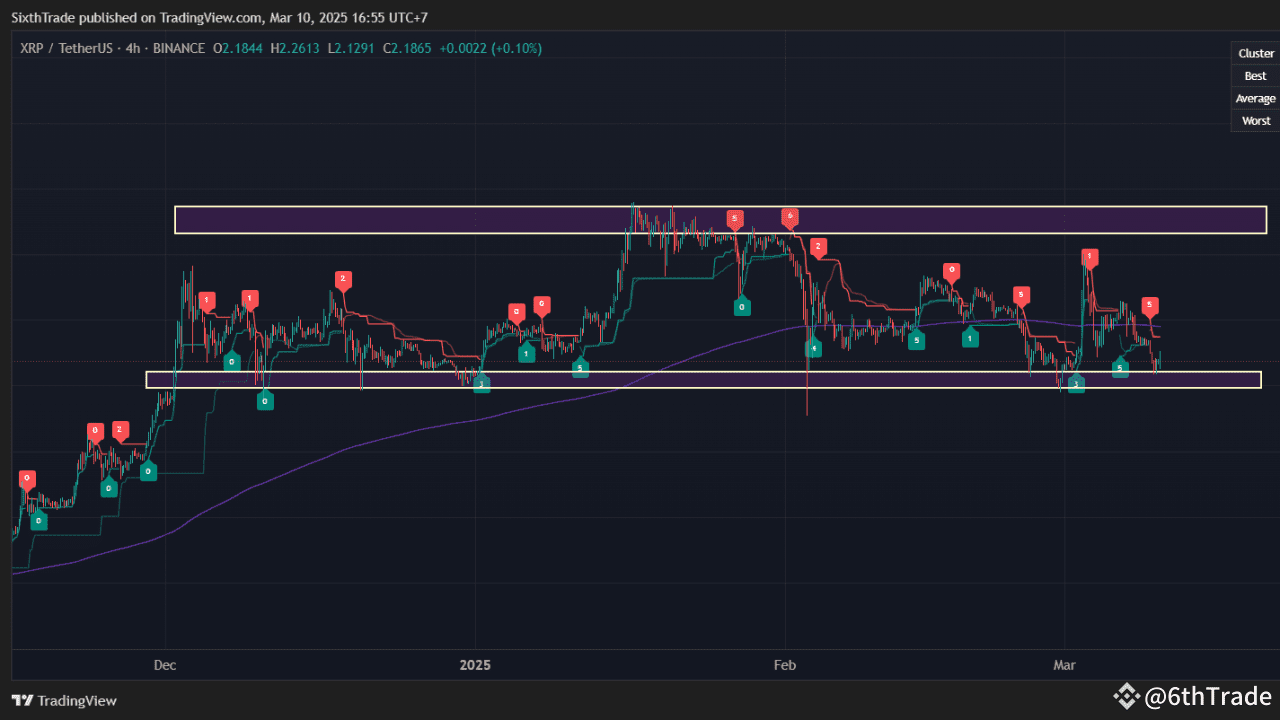The image size is (1280, 720).
Task: Click the Average legend cell
Action: click(1256, 98)
